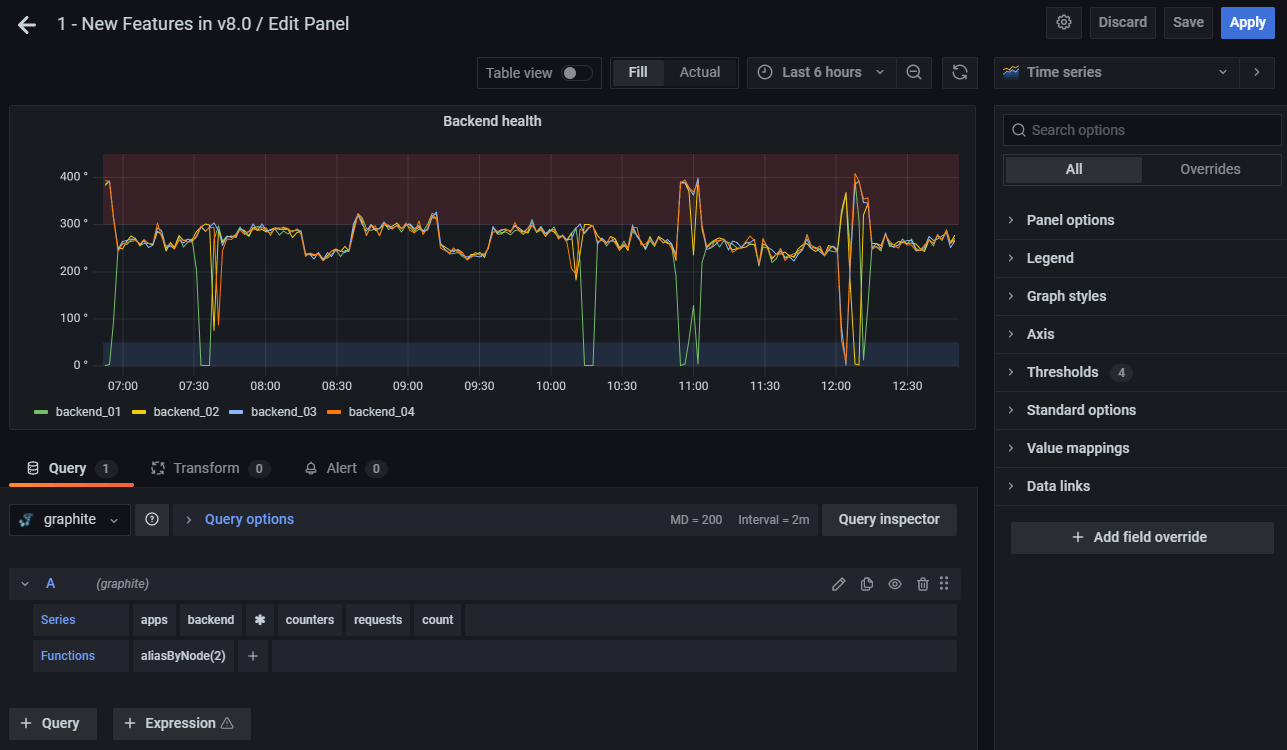The image size is (1287, 750).
Task: Refresh the panel with the refresh icon
Action: coord(959,72)
